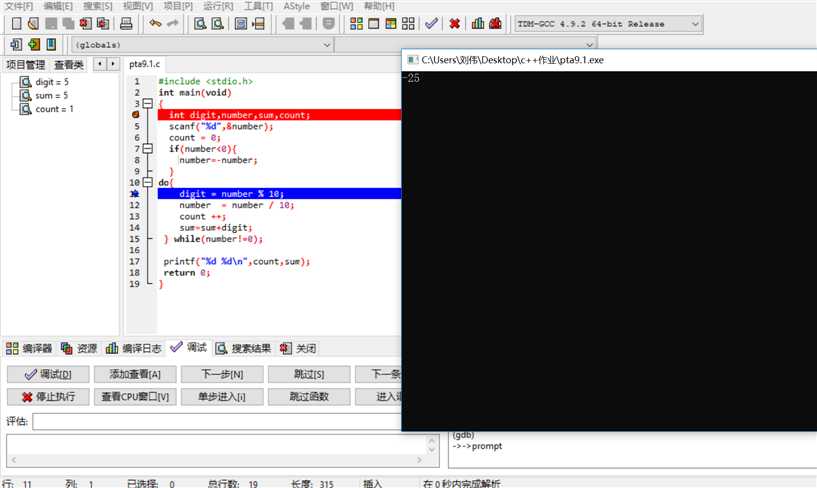Click the Open file toolbar icon
Screen dimensions: 817x488
[x=33, y=23]
